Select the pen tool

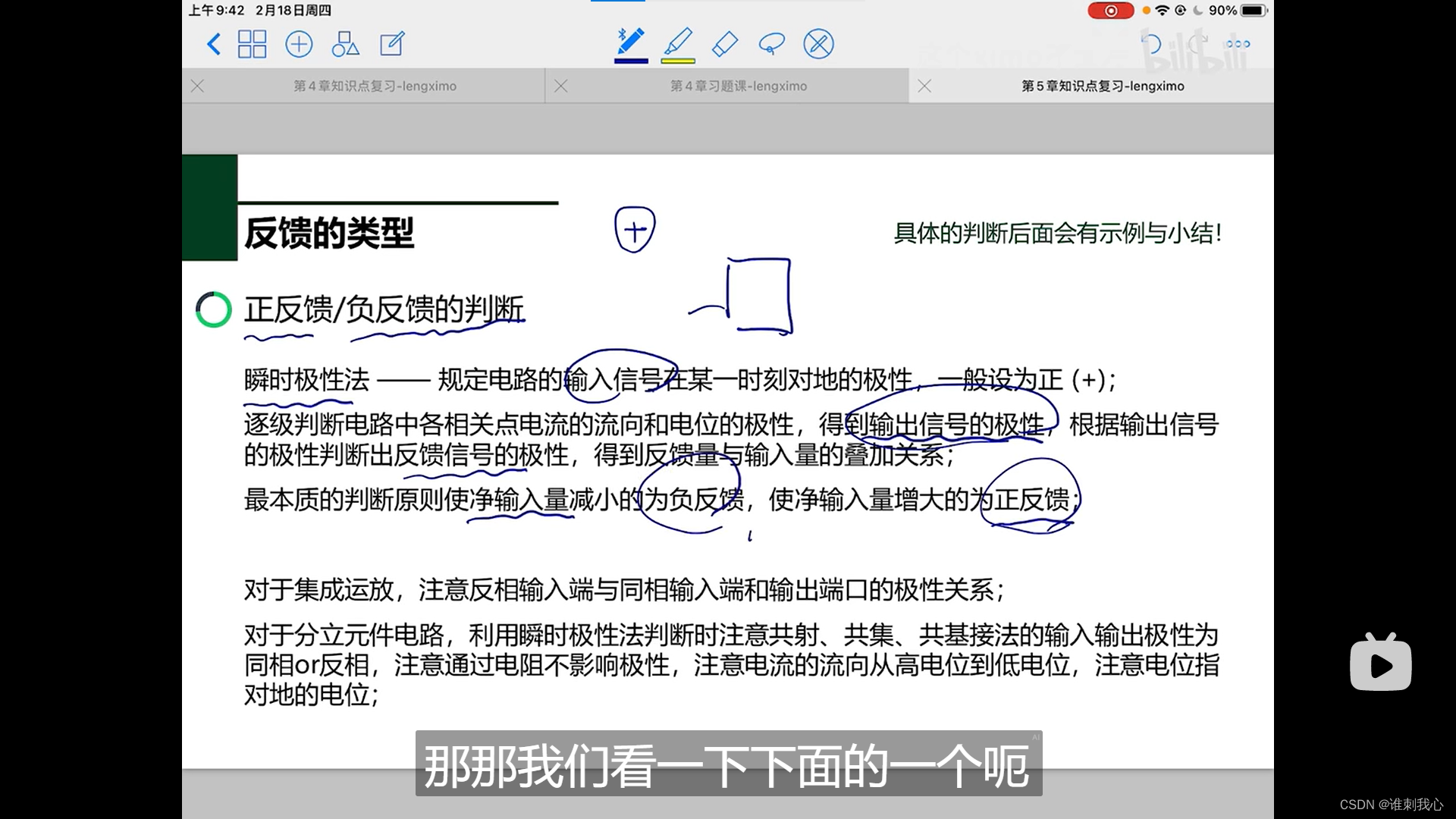point(630,42)
